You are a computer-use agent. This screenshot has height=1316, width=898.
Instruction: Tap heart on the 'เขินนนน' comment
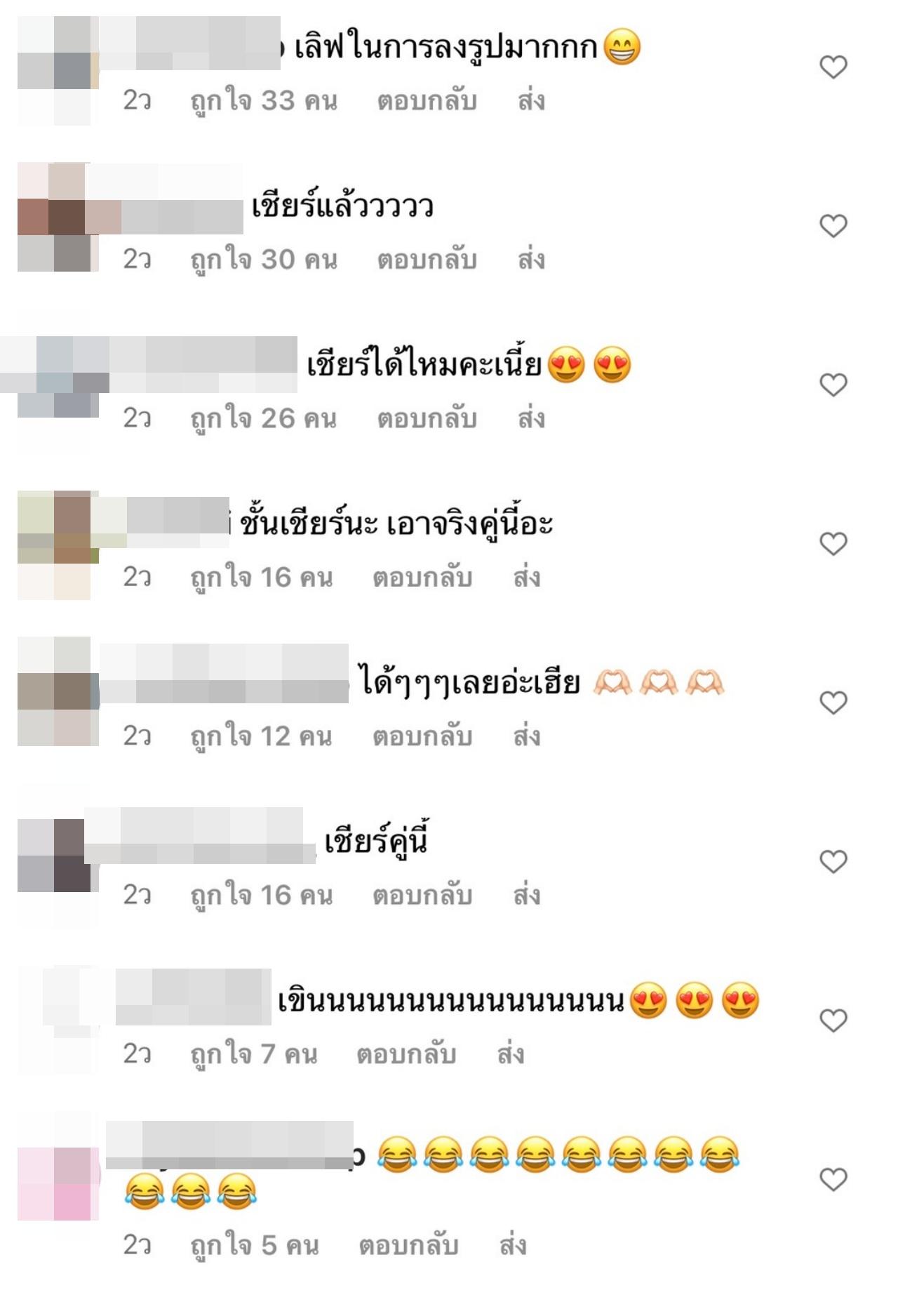833,1021
